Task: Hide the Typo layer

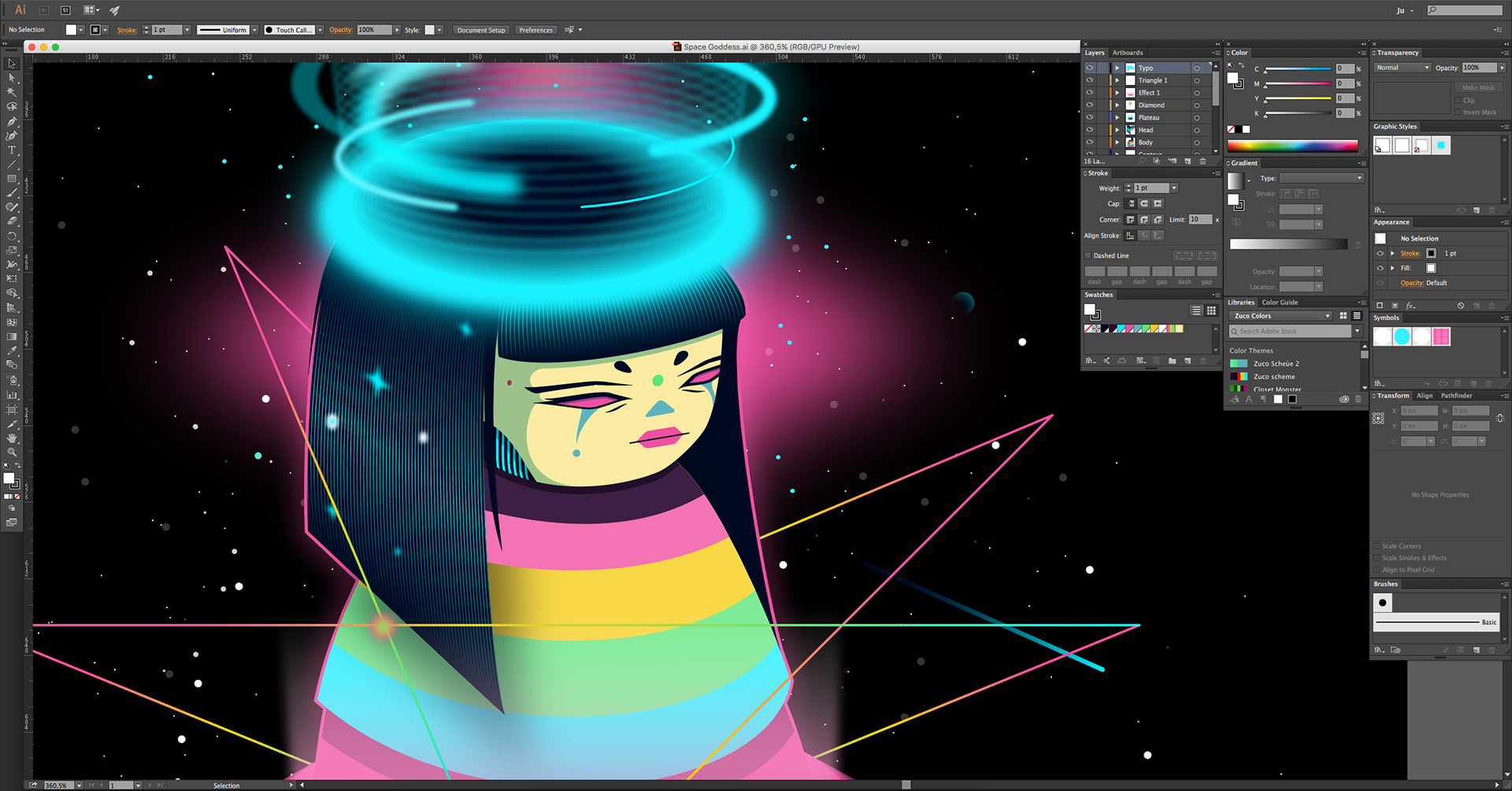Action: (1090, 68)
